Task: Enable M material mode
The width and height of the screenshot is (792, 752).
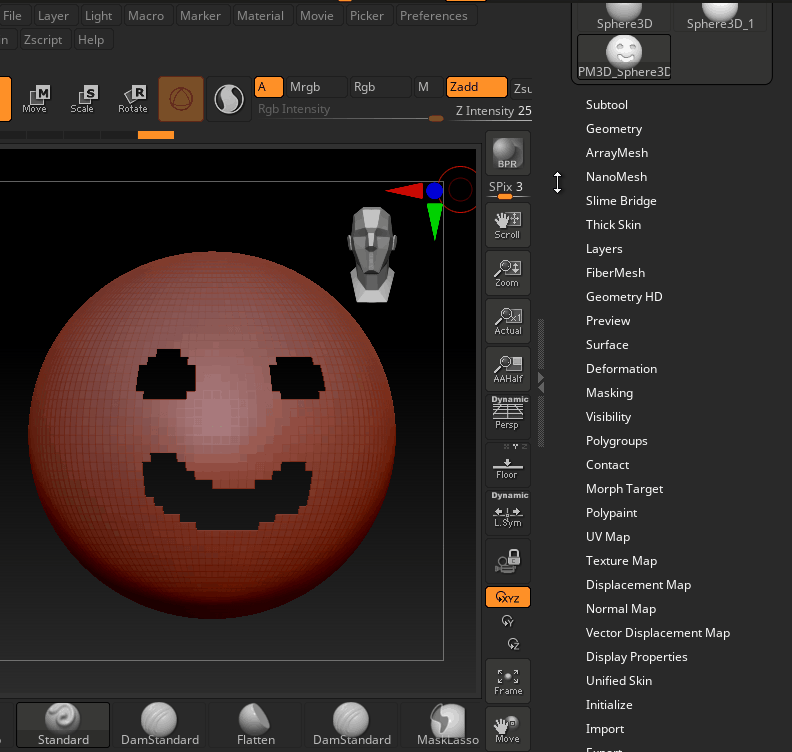Action: click(x=429, y=87)
